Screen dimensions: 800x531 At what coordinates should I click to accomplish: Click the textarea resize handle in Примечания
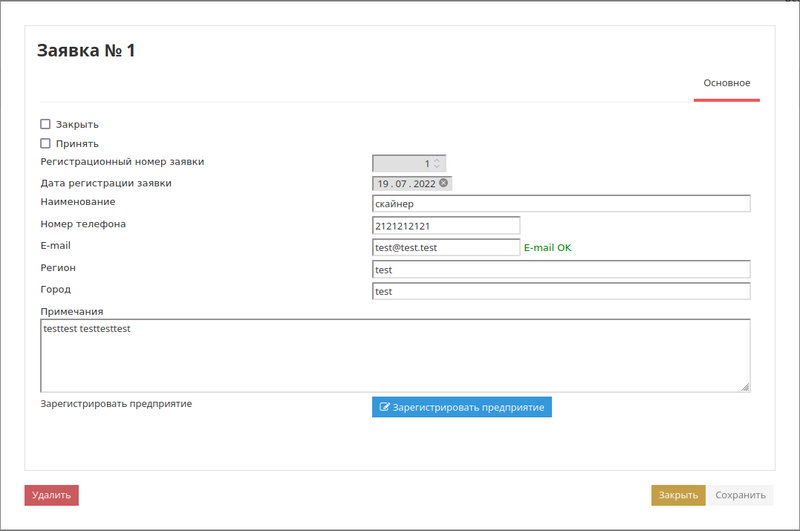(745, 387)
